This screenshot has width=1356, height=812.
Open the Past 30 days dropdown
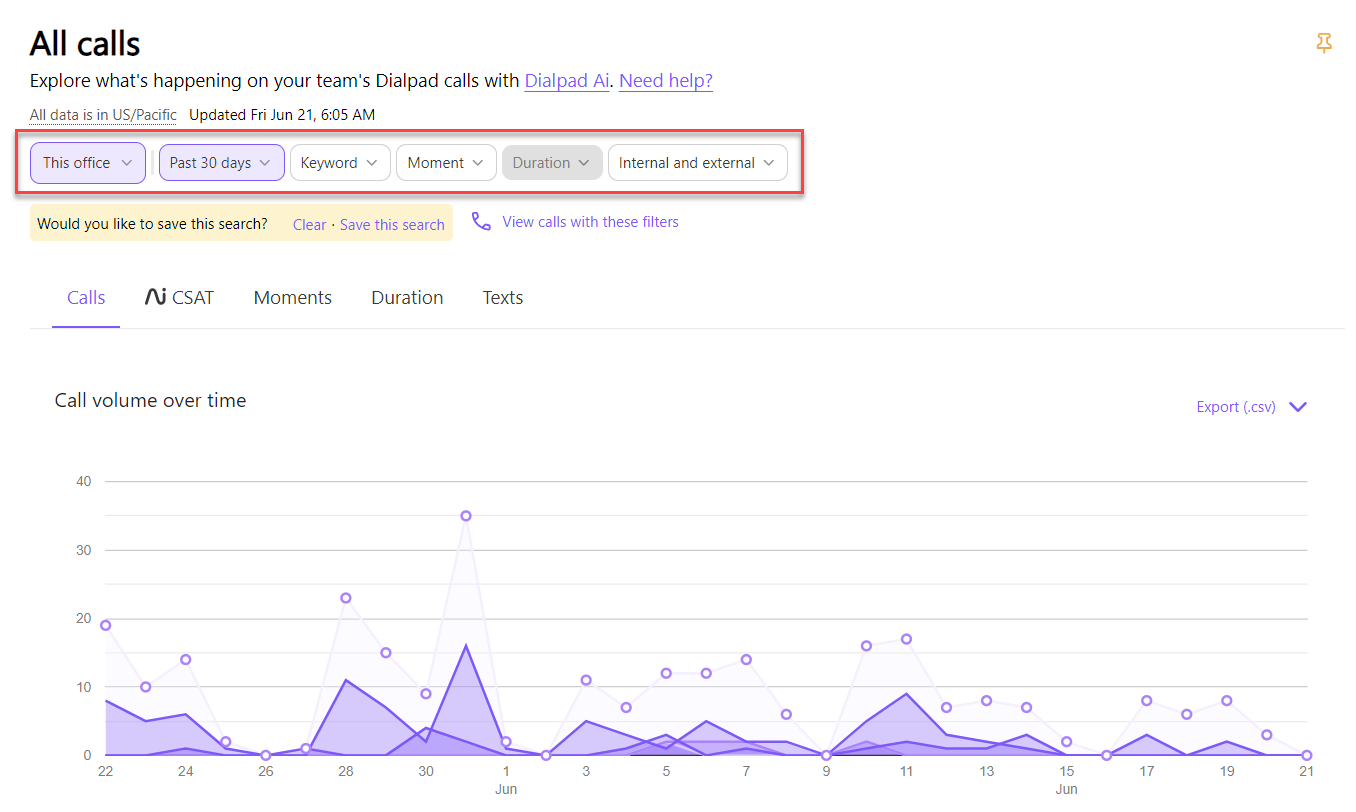coord(222,163)
